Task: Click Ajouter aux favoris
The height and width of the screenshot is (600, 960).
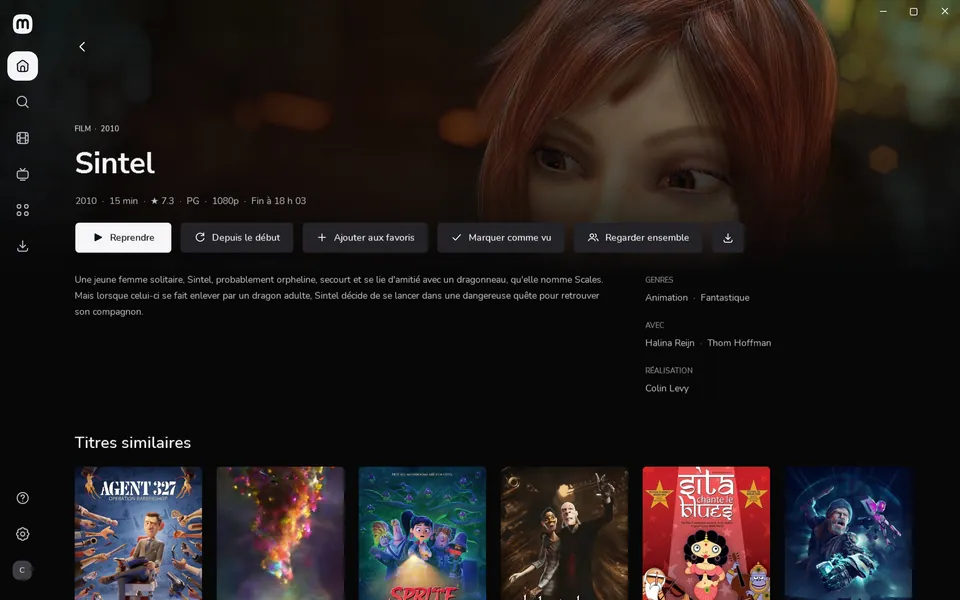Action: click(365, 238)
